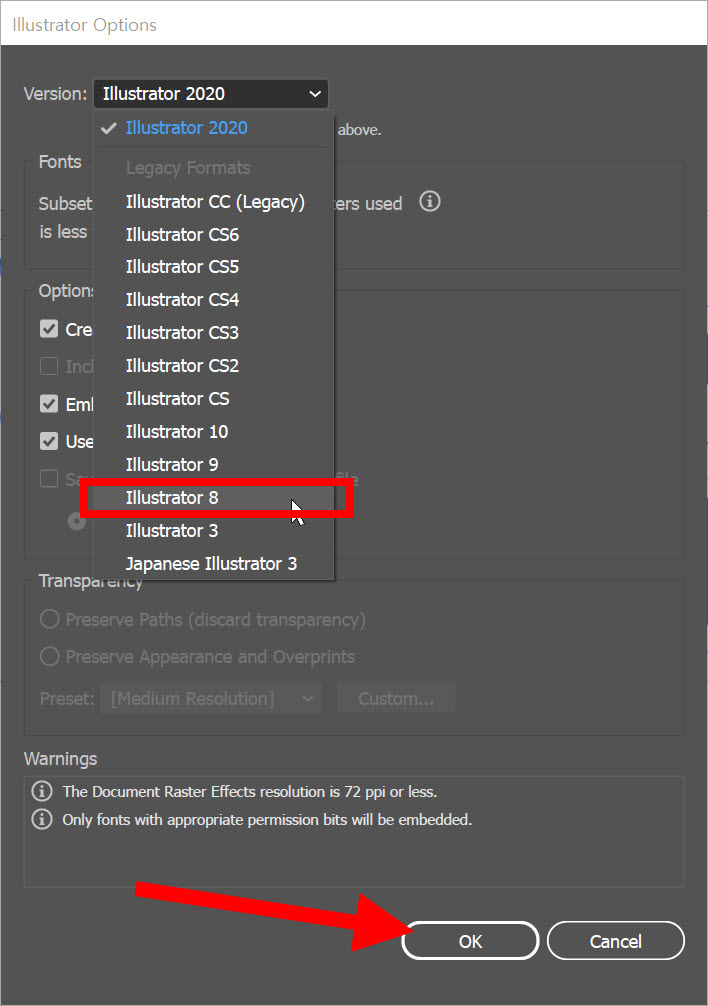Click the OK button
The height and width of the screenshot is (1006, 708).
[470, 941]
